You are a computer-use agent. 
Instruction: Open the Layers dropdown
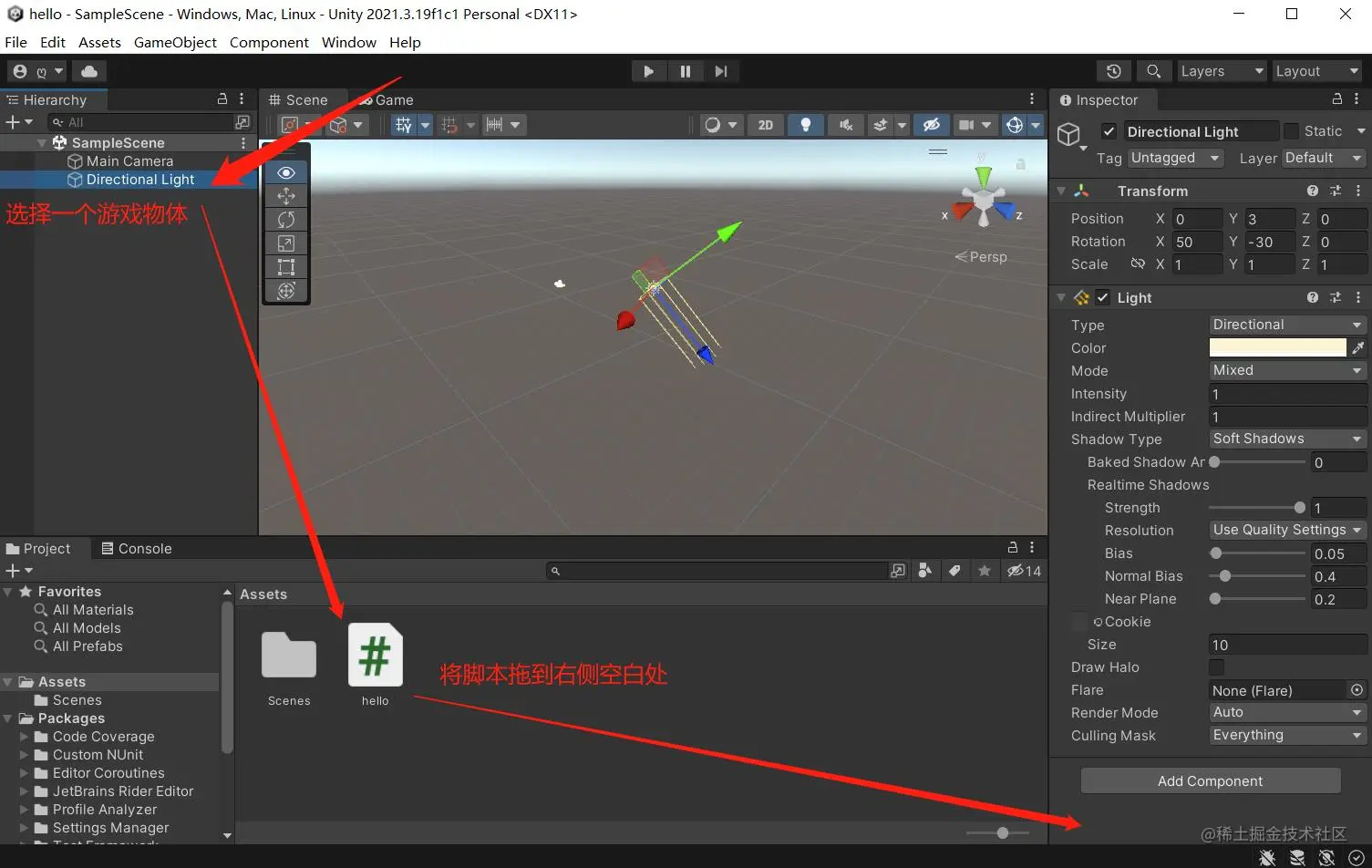click(1222, 70)
